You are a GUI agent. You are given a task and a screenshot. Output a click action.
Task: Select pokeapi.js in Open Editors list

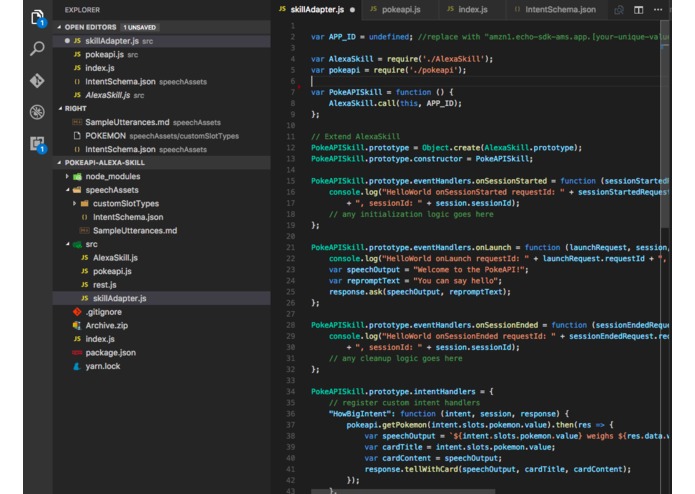(x=161, y=54)
